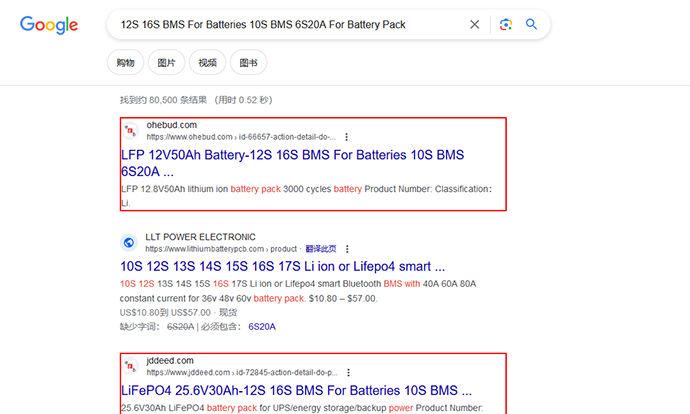The image size is (690, 414).
Task: Click ohebud.com favicon
Action: (130, 131)
